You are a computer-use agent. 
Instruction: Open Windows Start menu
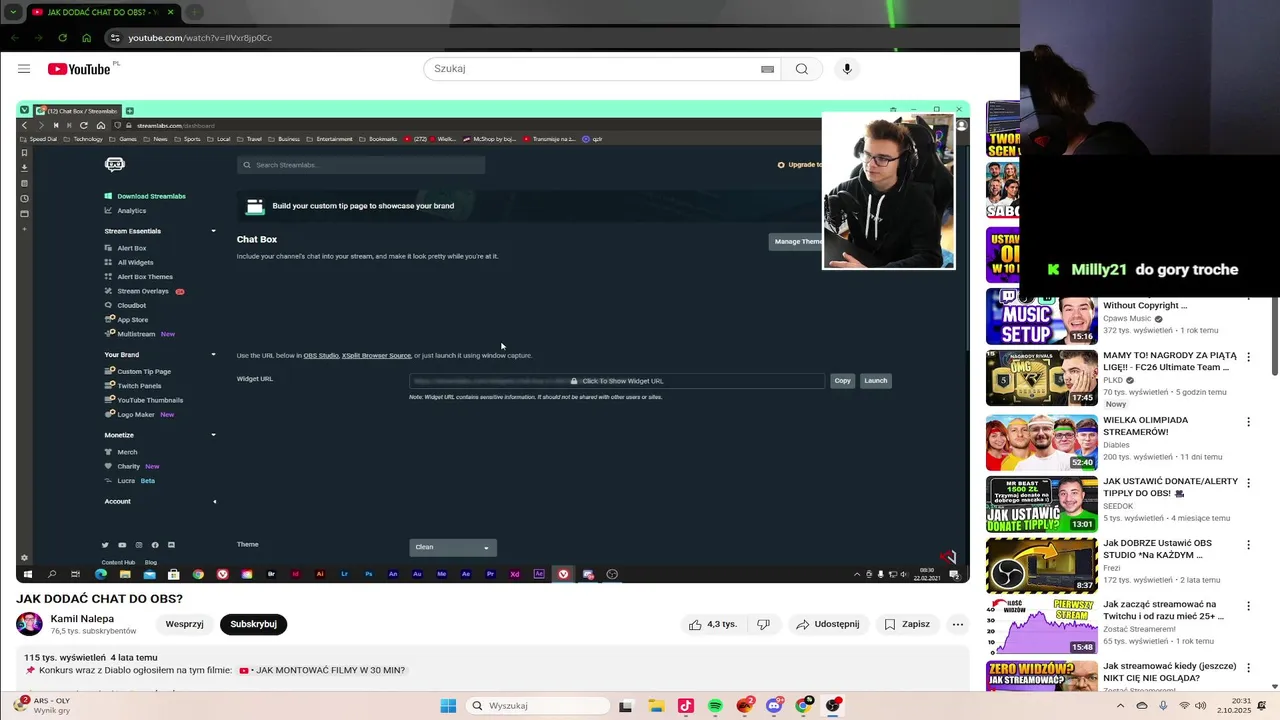click(448, 706)
